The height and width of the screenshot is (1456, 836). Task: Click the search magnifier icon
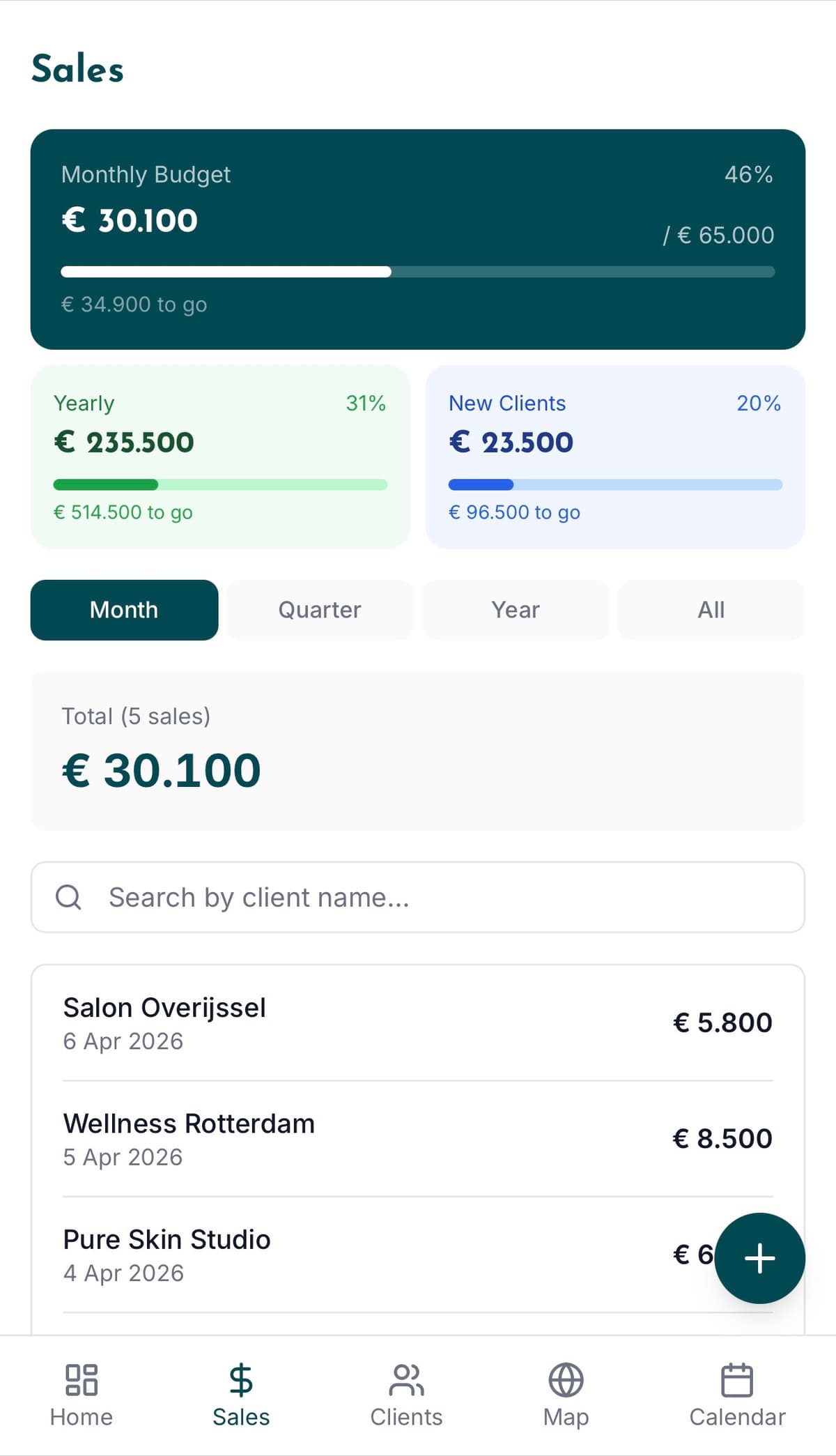tap(68, 897)
